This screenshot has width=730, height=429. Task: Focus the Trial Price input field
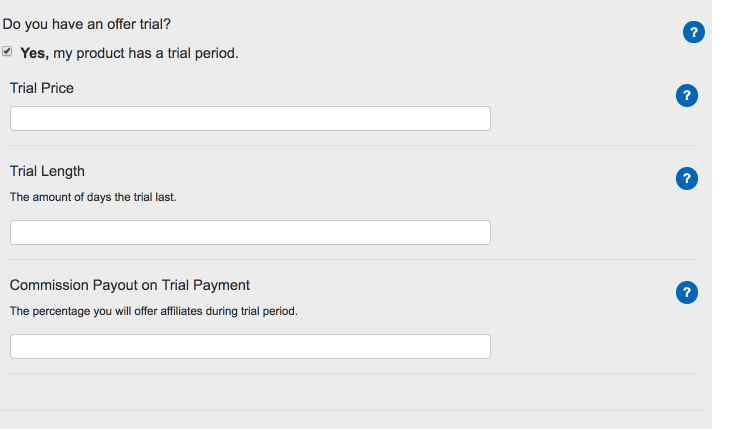250,118
